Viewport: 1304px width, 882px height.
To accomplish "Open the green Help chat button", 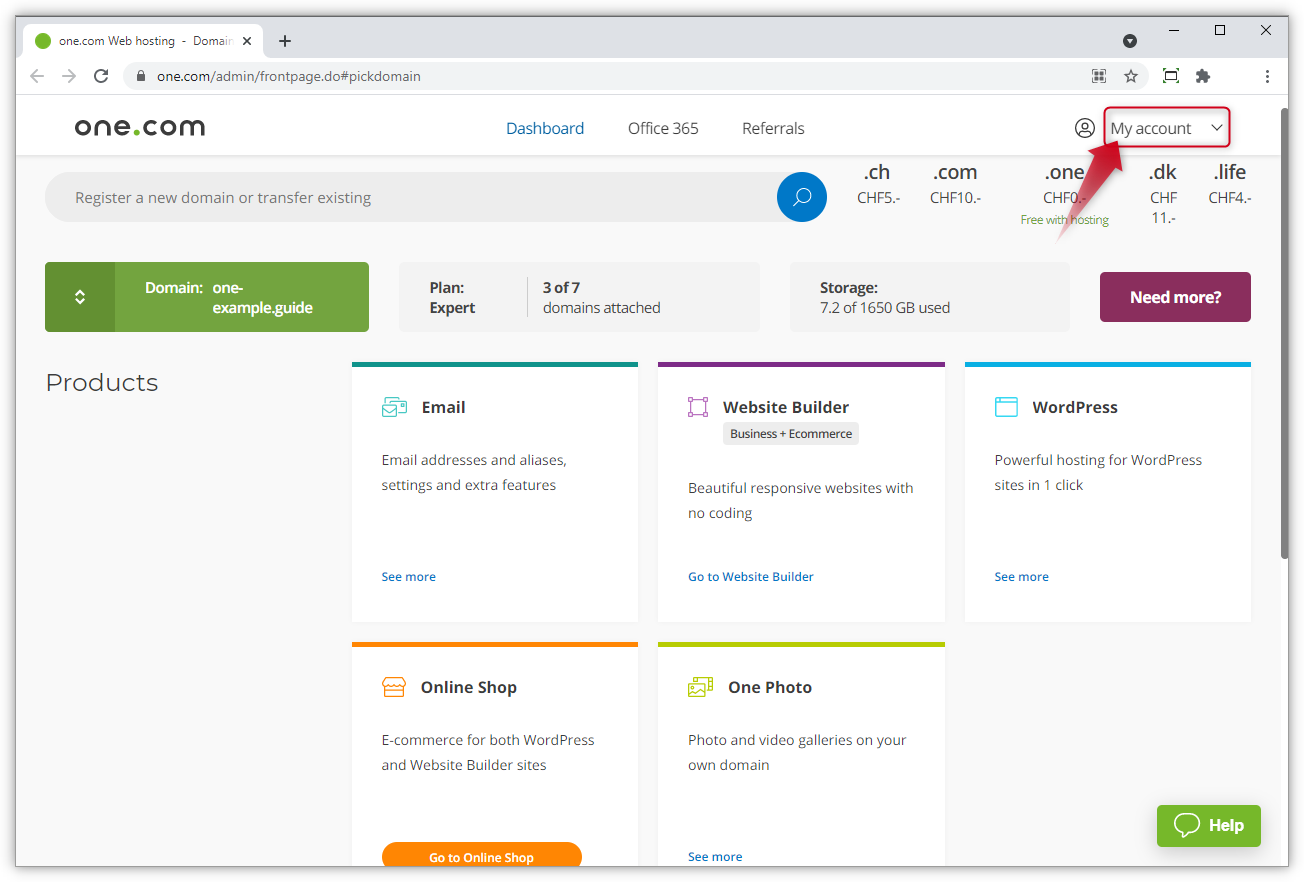I will coord(1208,825).
